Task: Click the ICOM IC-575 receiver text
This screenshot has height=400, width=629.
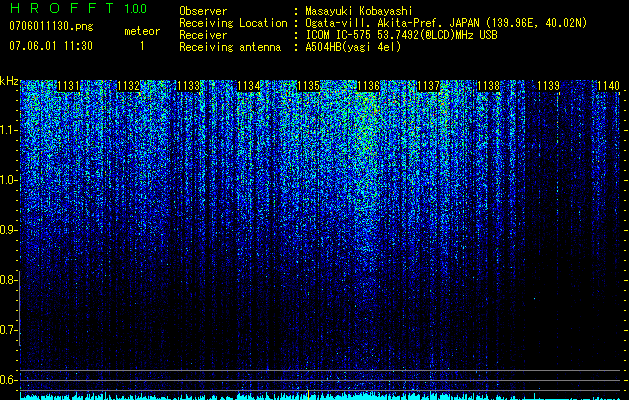Action: 401,35
